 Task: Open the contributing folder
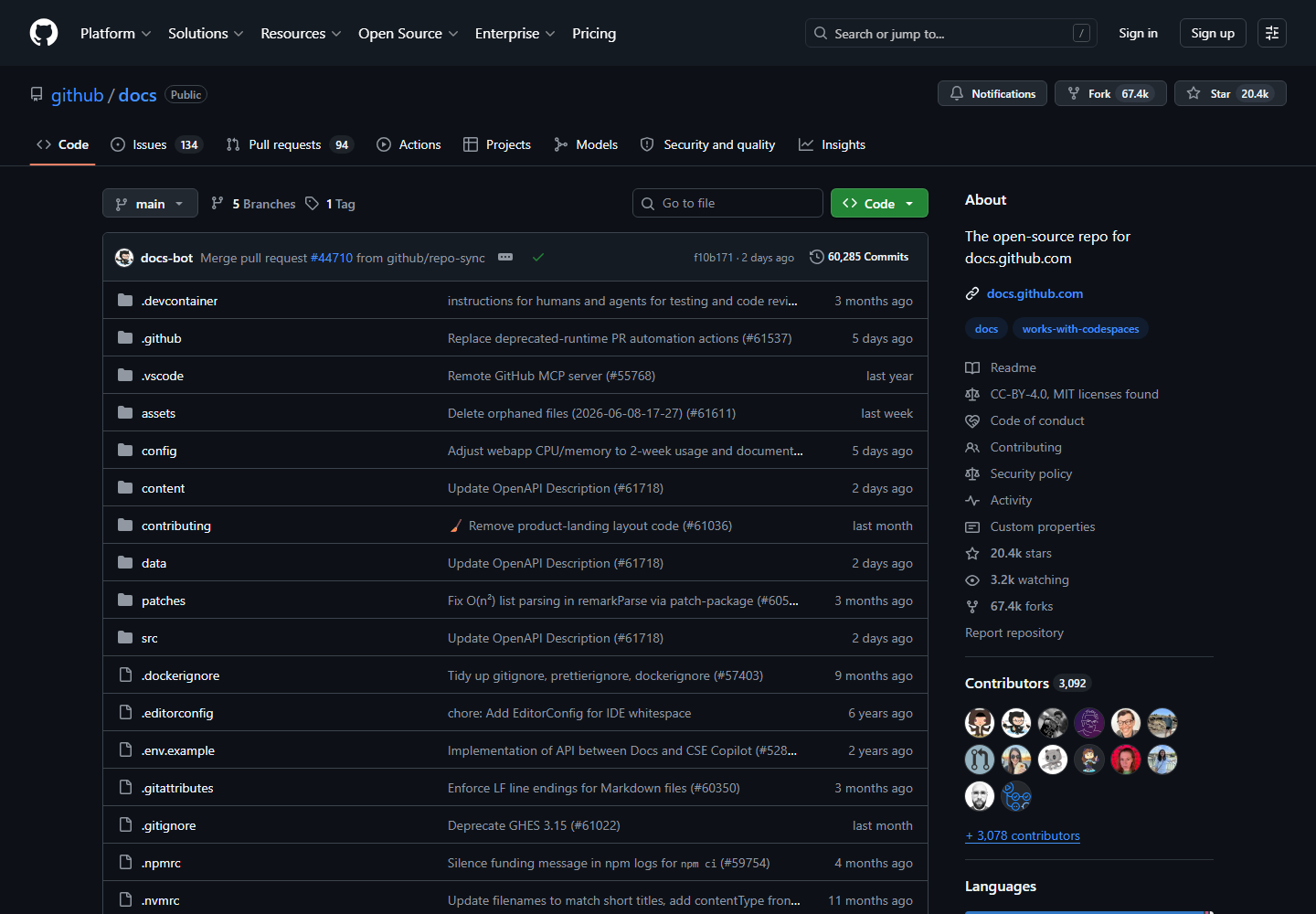176,526
